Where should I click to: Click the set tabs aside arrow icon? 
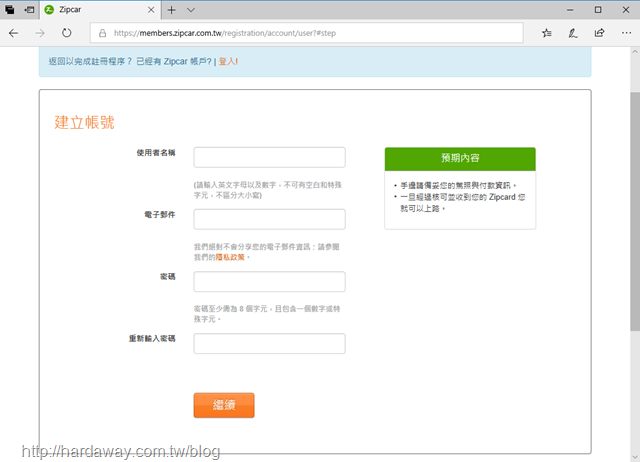(29, 9)
